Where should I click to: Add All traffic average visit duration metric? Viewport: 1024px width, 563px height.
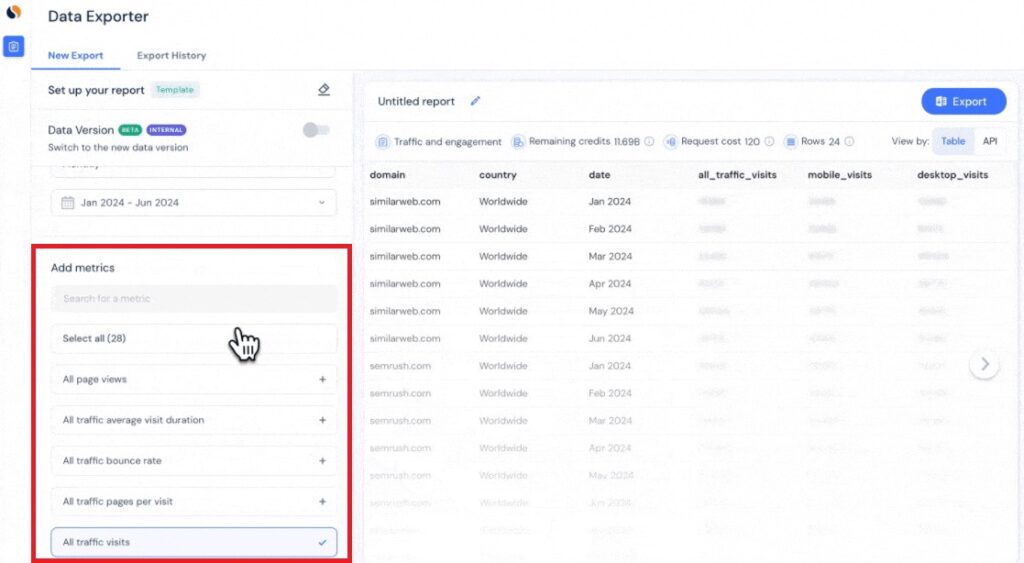pos(194,420)
